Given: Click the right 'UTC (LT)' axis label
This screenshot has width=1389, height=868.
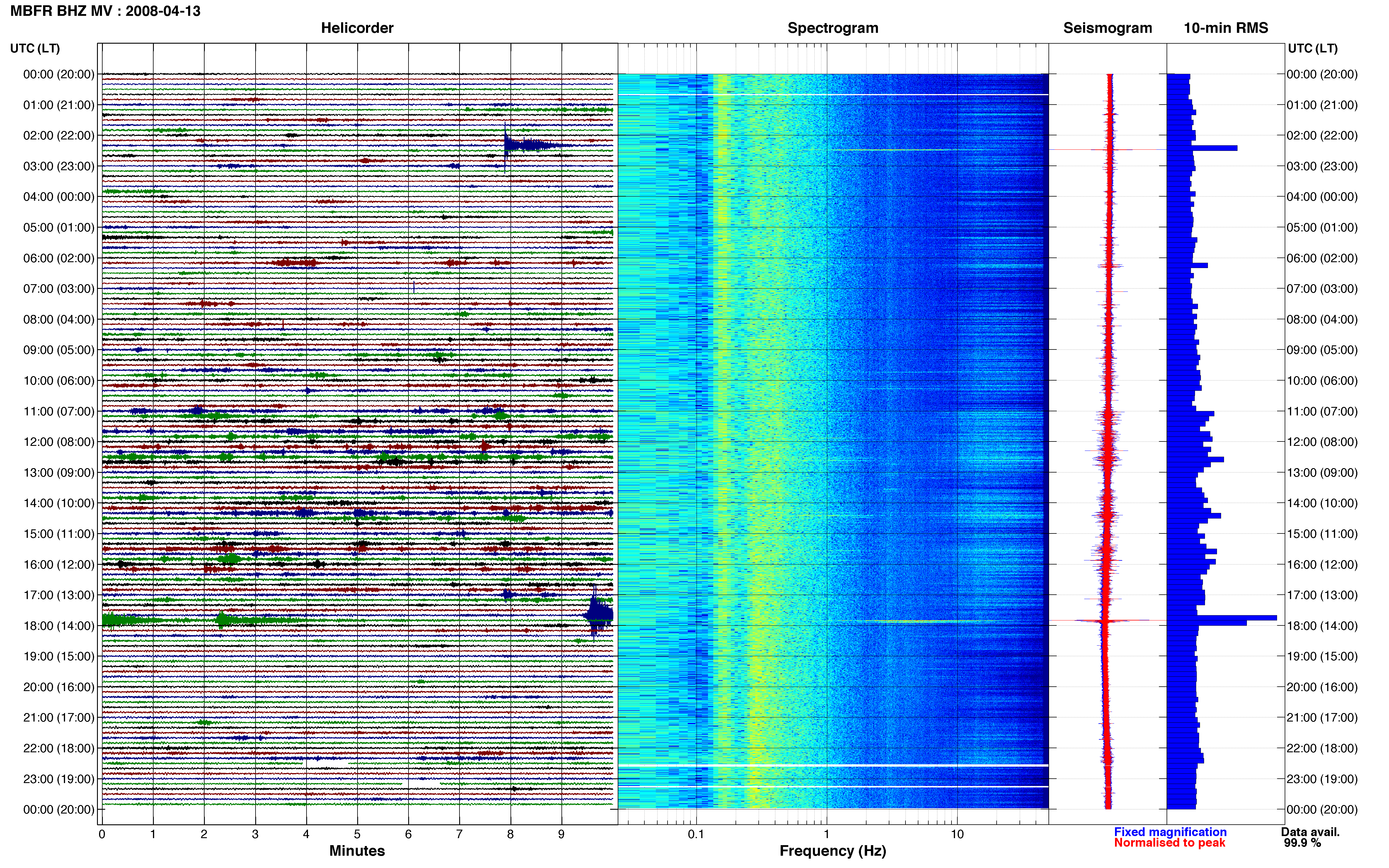Looking at the screenshot, I should [x=1313, y=48].
